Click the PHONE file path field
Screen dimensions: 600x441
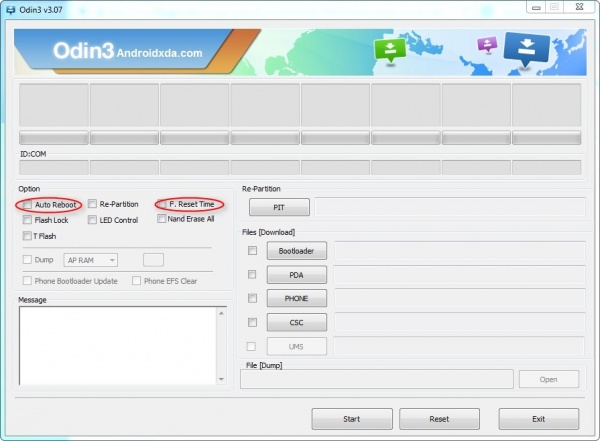pos(460,298)
